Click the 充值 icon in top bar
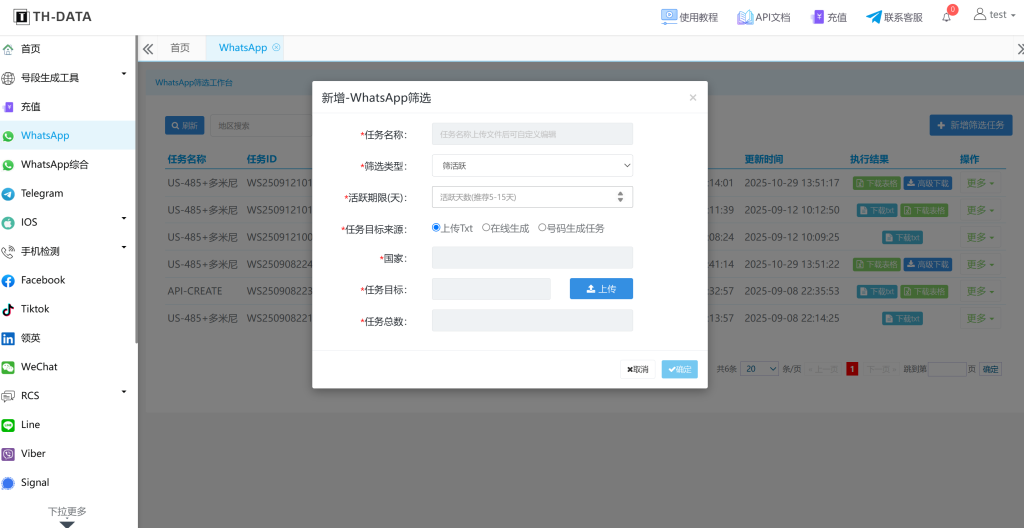This screenshot has height=528, width=1024. point(818,18)
